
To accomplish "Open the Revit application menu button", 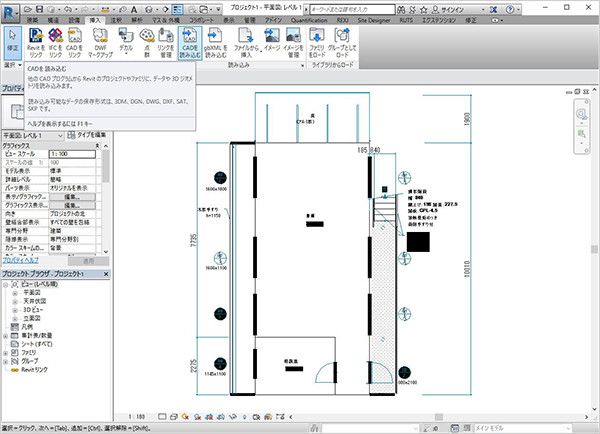I will tap(10, 12).
